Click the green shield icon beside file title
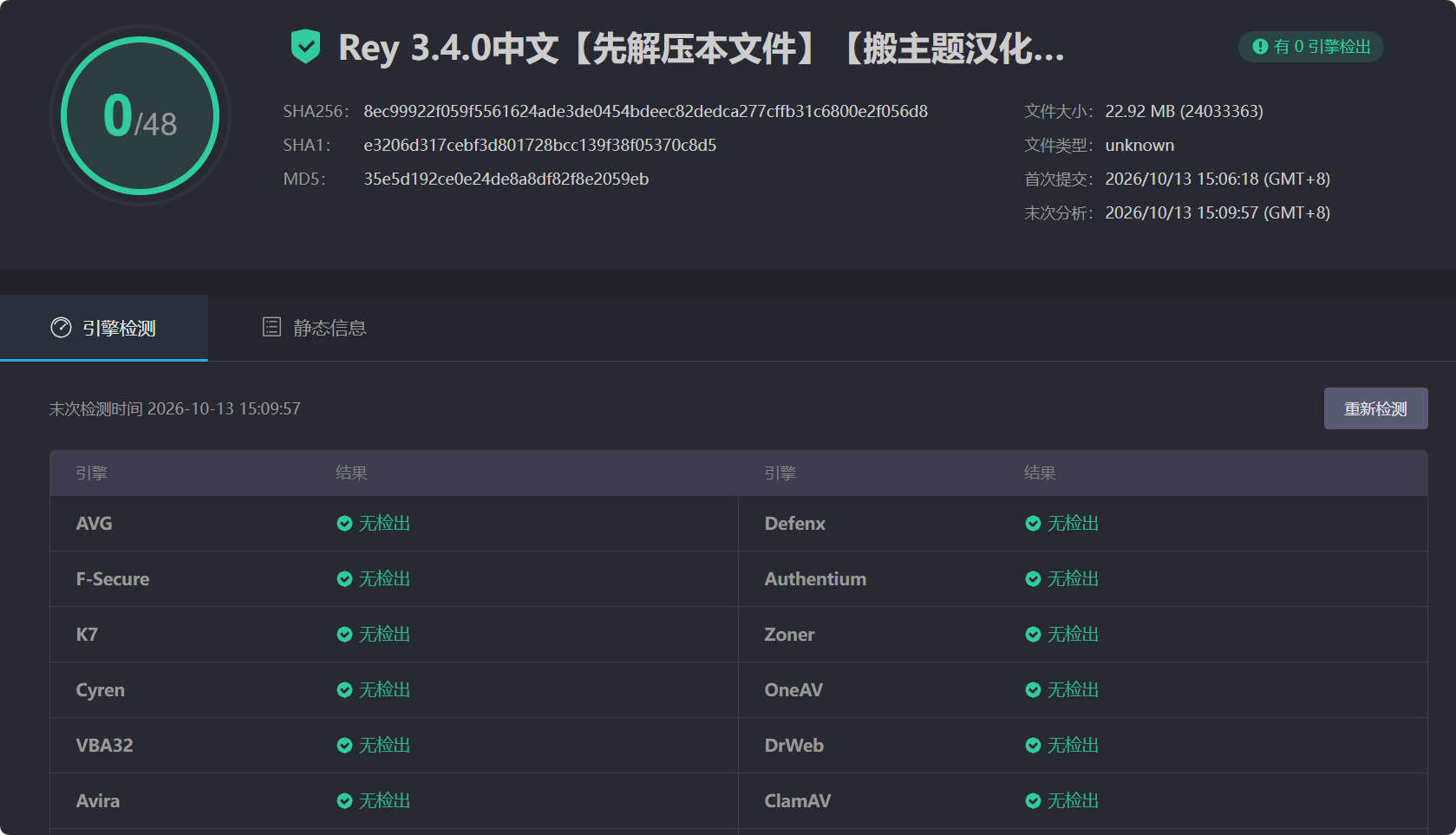1456x835 pixels. click(x=305, y=47)
